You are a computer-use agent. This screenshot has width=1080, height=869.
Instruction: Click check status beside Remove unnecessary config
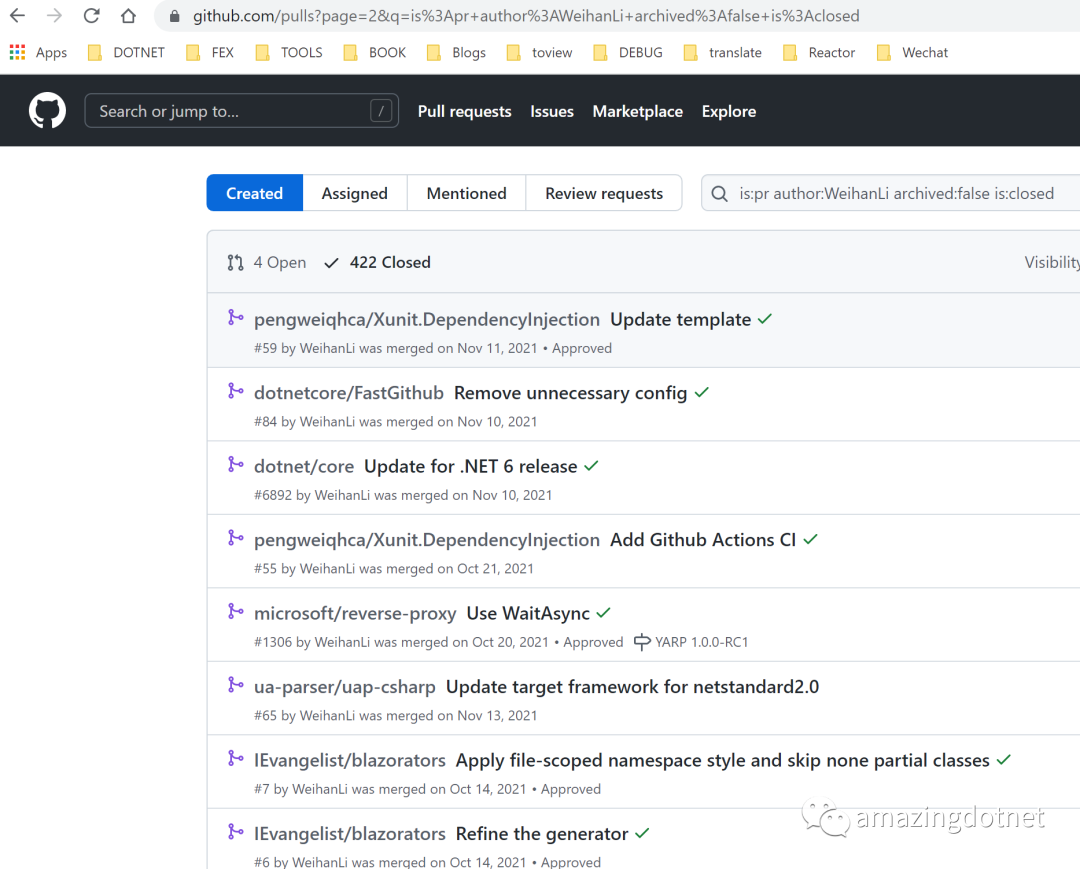click(701, 392)
